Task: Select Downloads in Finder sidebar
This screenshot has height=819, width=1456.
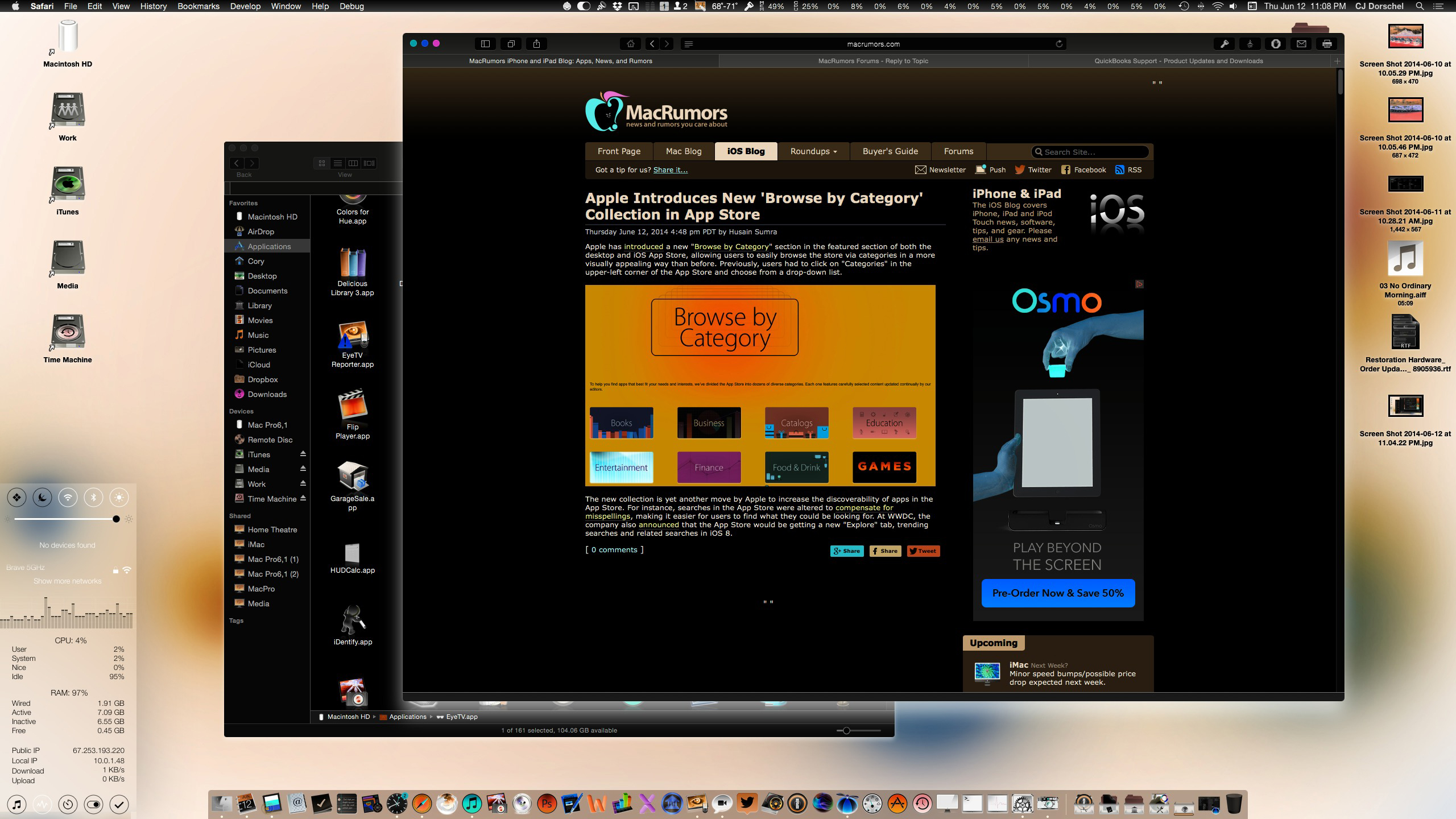Action: [268, 394]
